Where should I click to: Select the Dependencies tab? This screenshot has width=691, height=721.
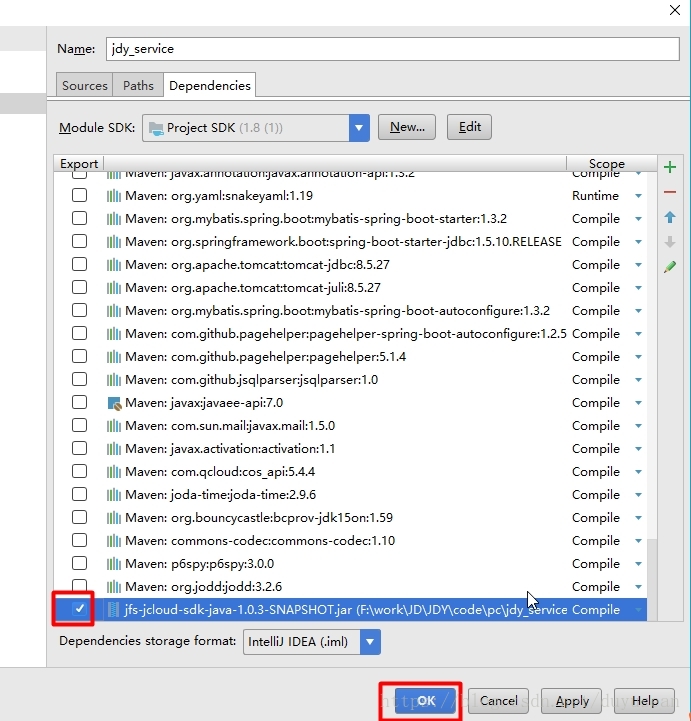[210, 86]
